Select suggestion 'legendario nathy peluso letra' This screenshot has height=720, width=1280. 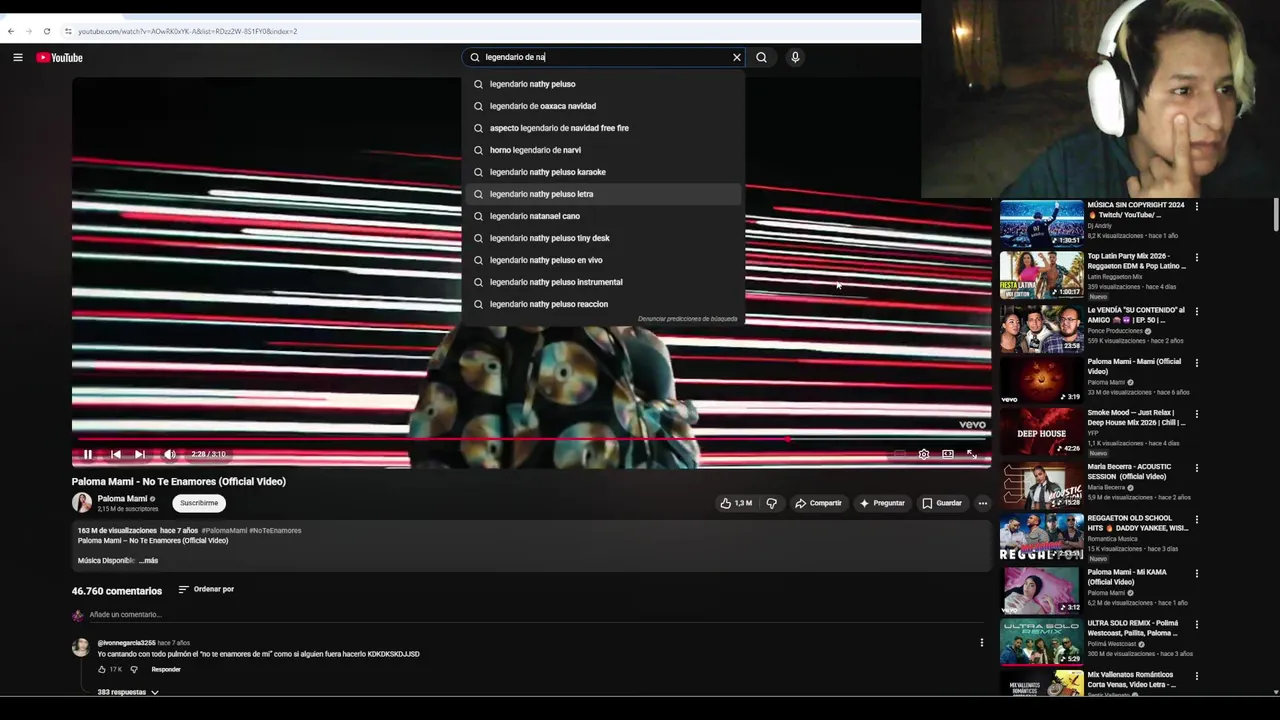[603, 194]
